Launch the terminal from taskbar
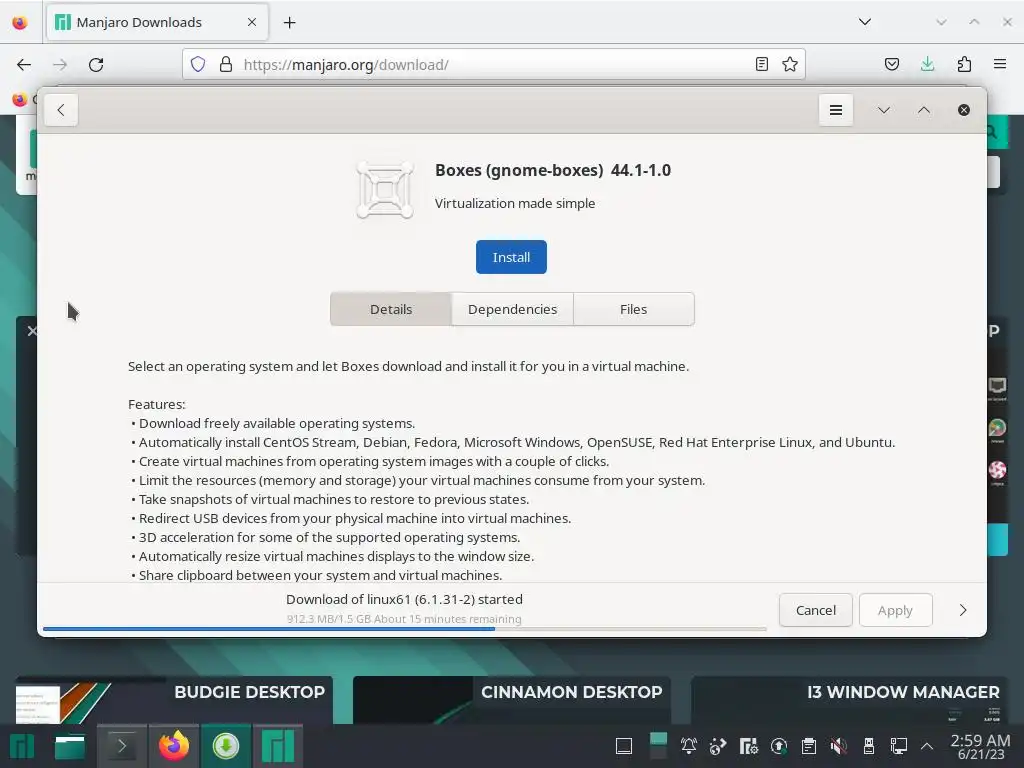 tap(121, 746)
